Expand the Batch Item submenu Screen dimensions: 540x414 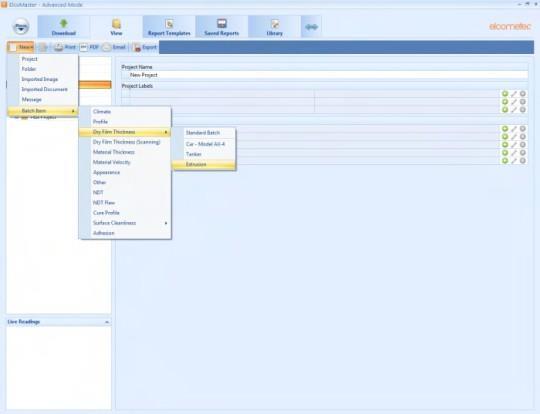[x=43, y=111]
